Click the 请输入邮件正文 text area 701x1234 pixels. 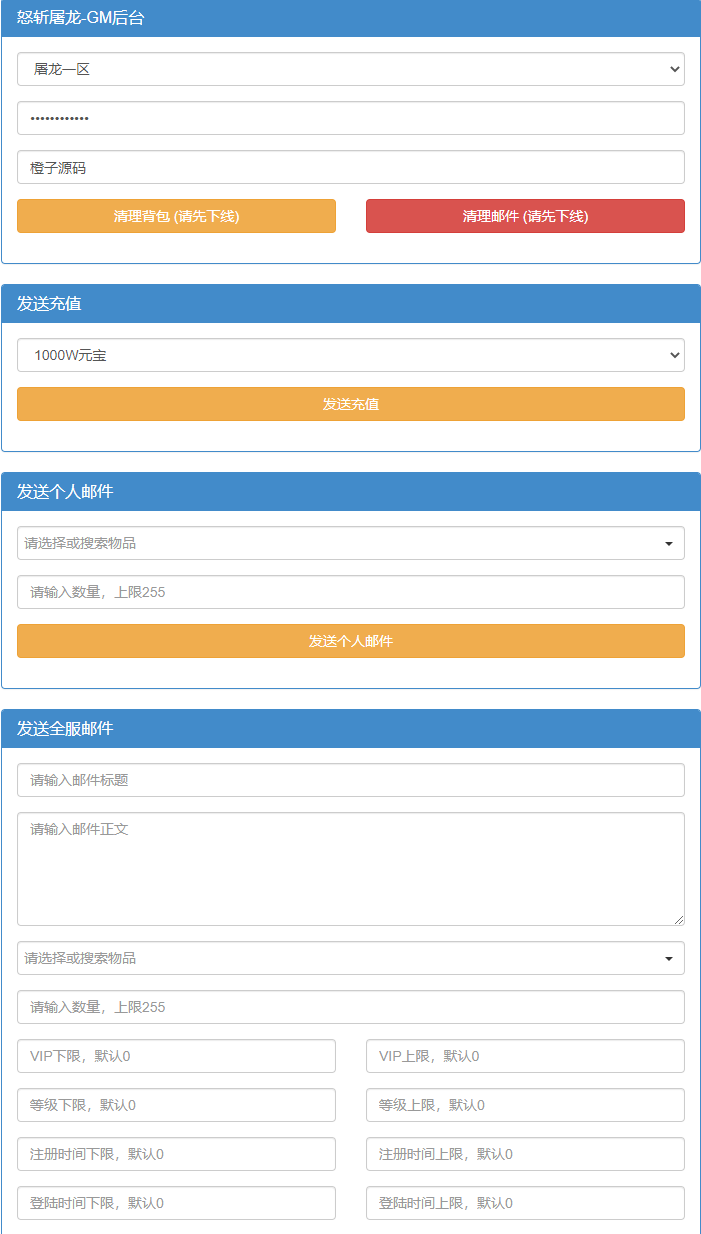[350, 868]
